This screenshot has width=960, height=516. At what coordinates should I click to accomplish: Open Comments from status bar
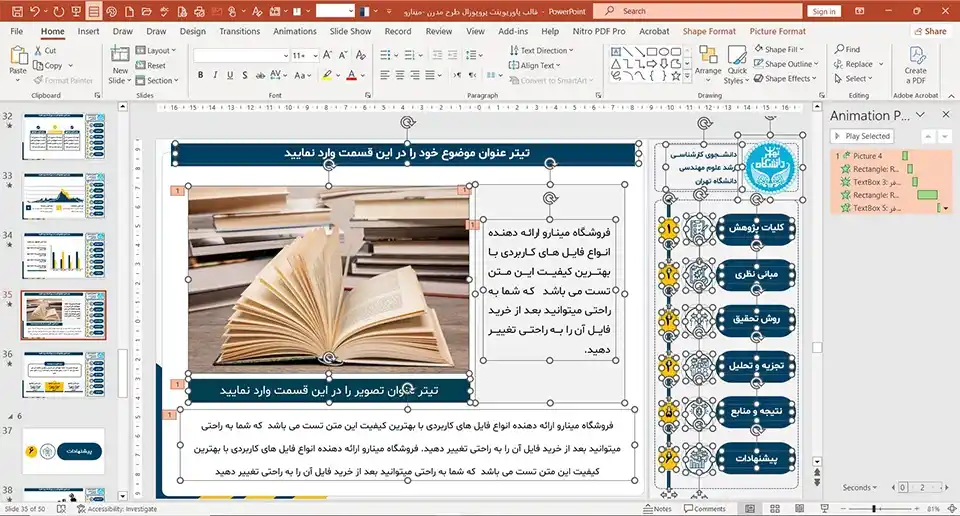705,509
